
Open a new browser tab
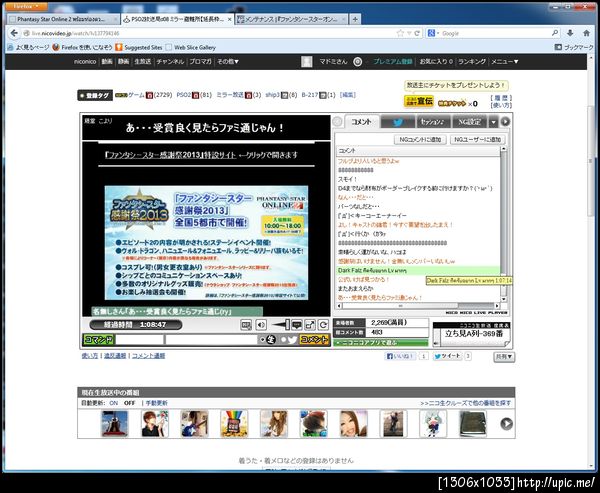(x=355, y=19)
